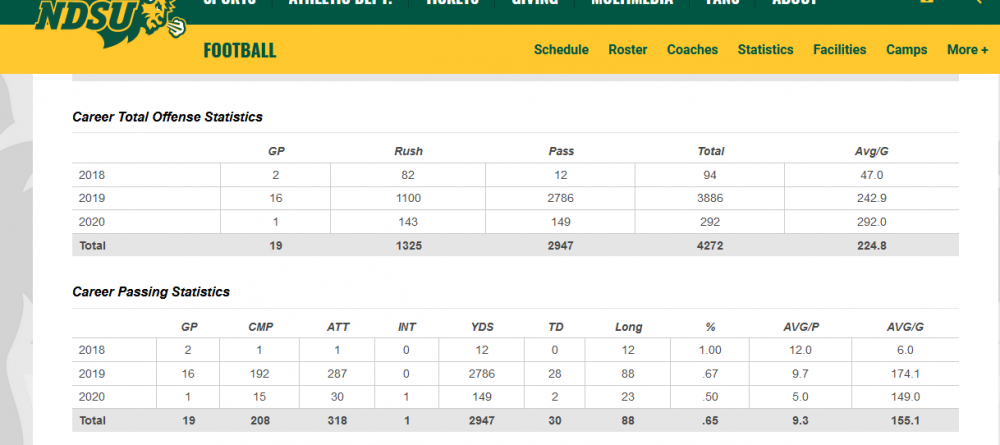Select 2018 total offense value 94
This screenshot has height=445, width=1000.
point(710,175)
